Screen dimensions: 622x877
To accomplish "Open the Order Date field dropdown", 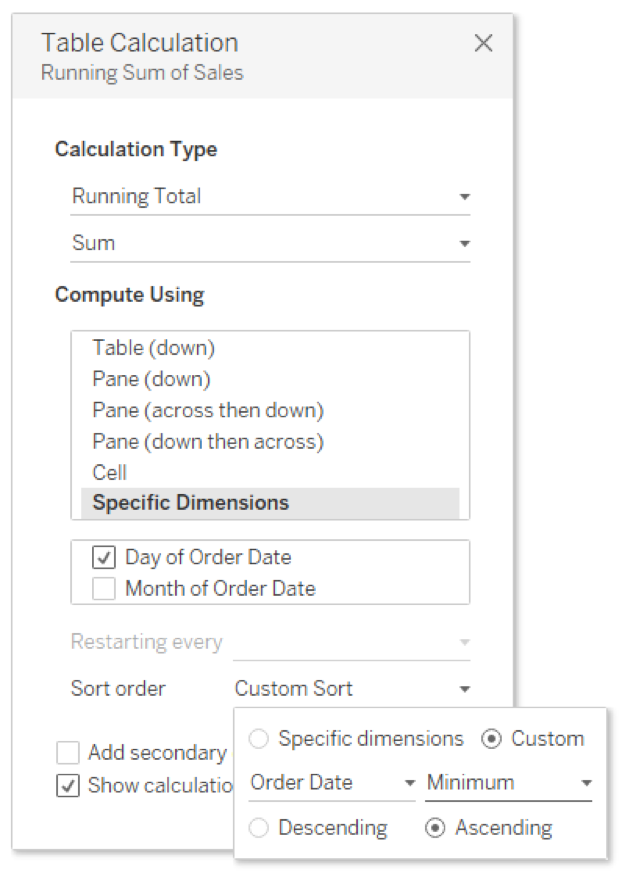I will coord(332,783).
